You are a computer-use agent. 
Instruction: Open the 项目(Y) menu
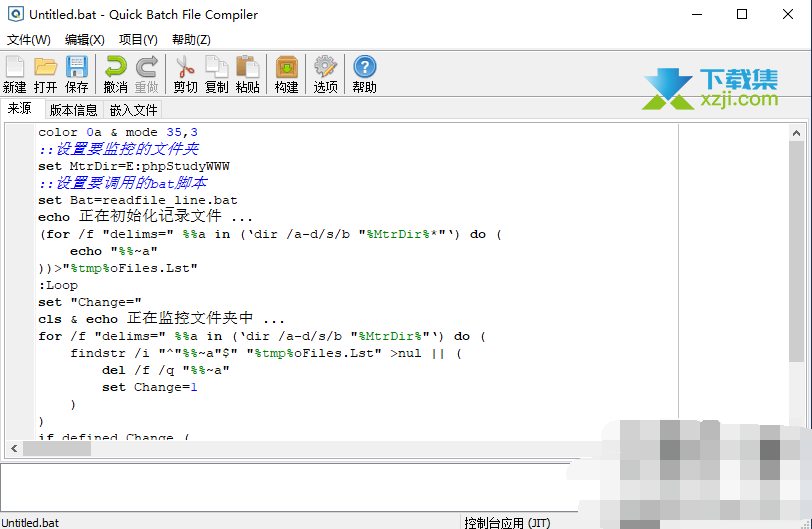click(x=138, y=40)
